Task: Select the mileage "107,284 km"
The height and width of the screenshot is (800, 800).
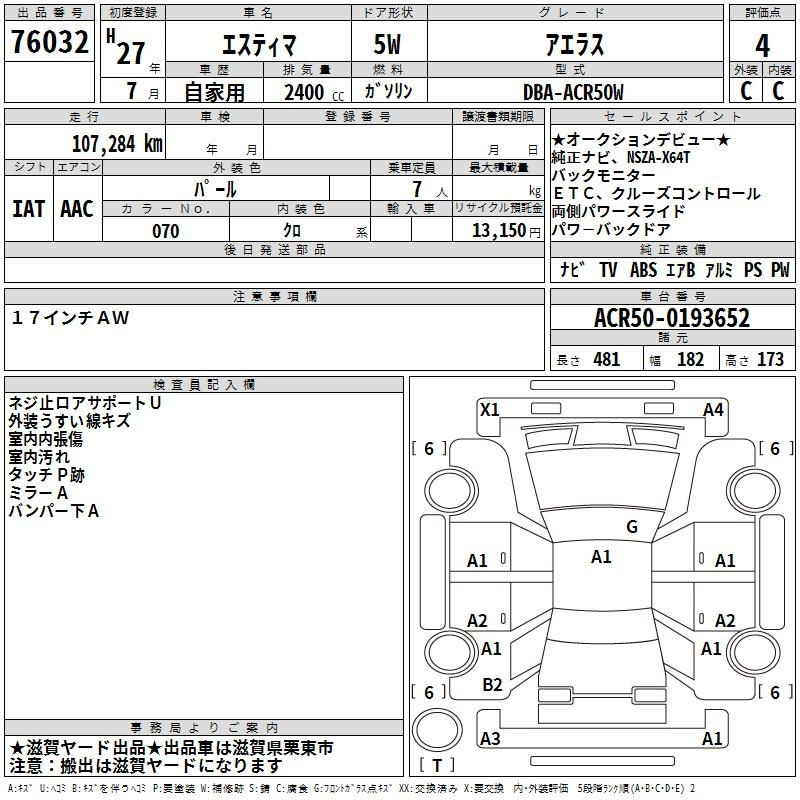Action: (x=117, y=144)
